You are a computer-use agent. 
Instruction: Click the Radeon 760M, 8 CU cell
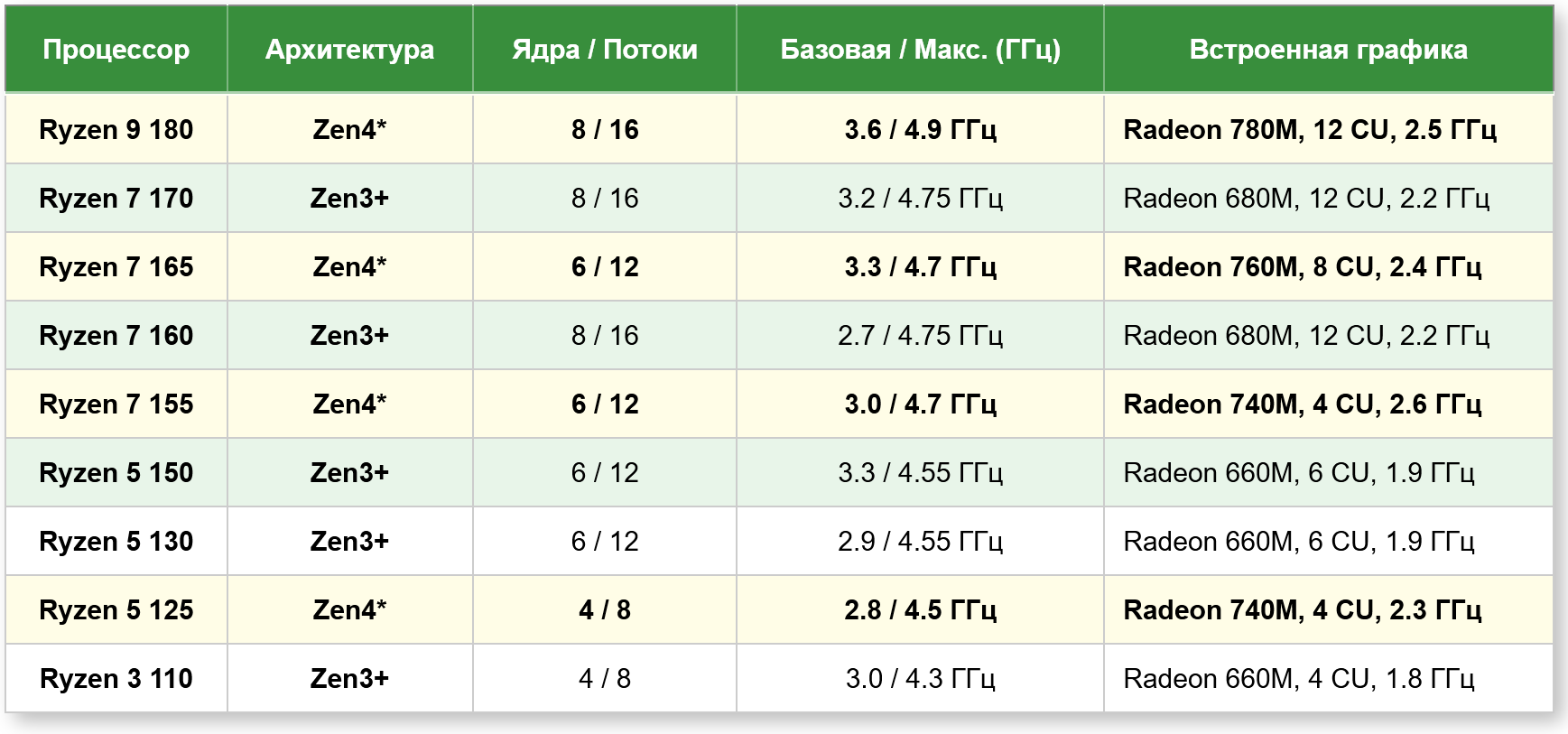(1329, 266)
